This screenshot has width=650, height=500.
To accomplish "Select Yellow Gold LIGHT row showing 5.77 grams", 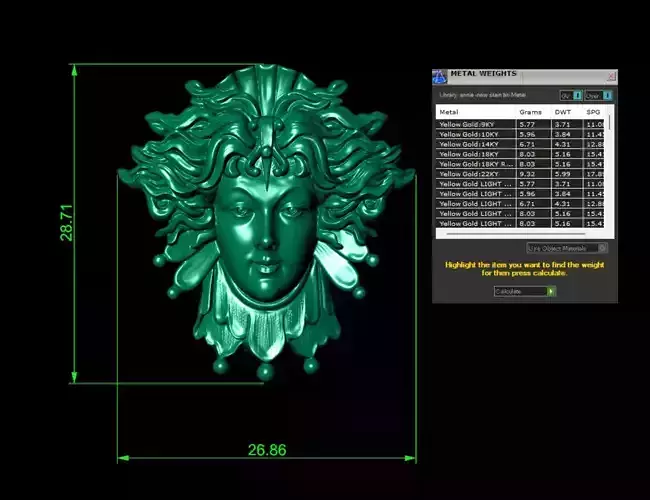I will [520, 184].
